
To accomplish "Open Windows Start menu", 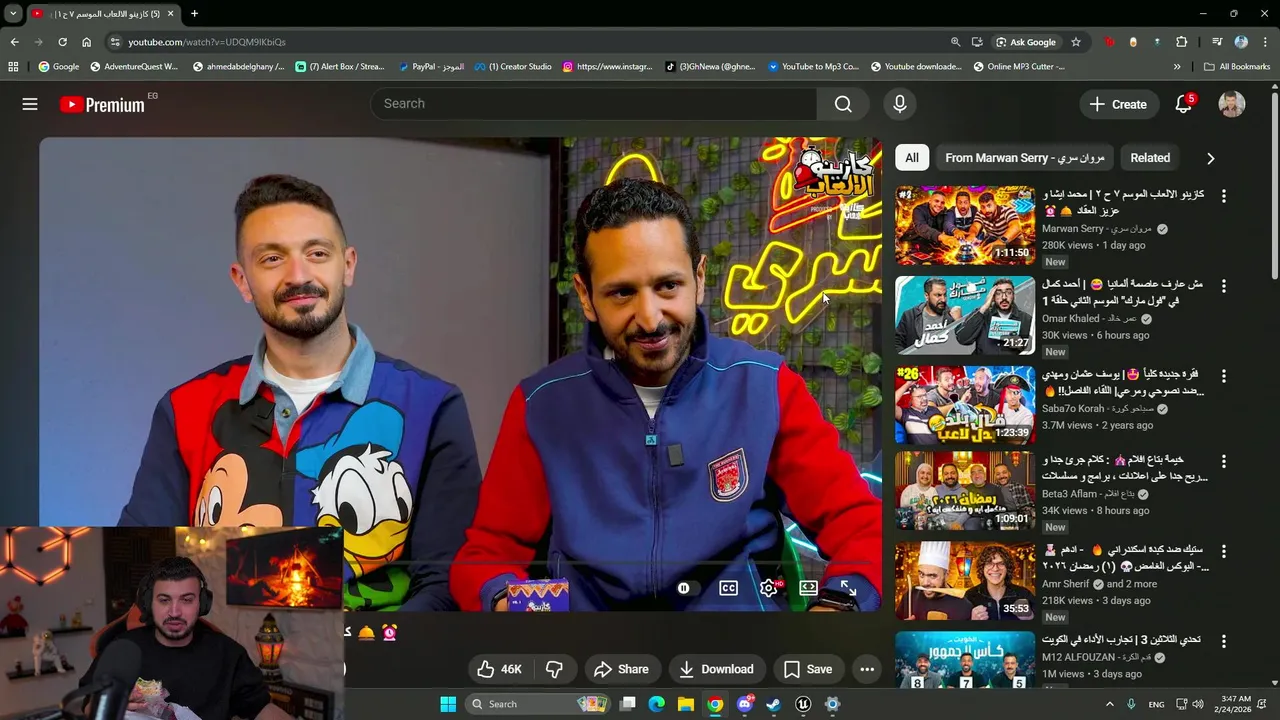I will (448, 704).
